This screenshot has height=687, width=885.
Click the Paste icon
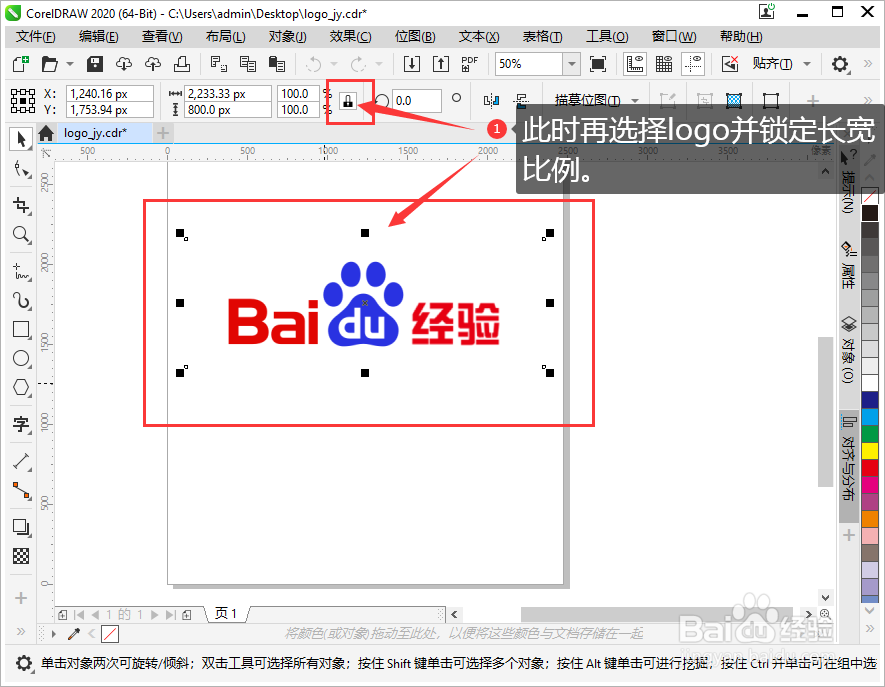click(x=277, y=64)
